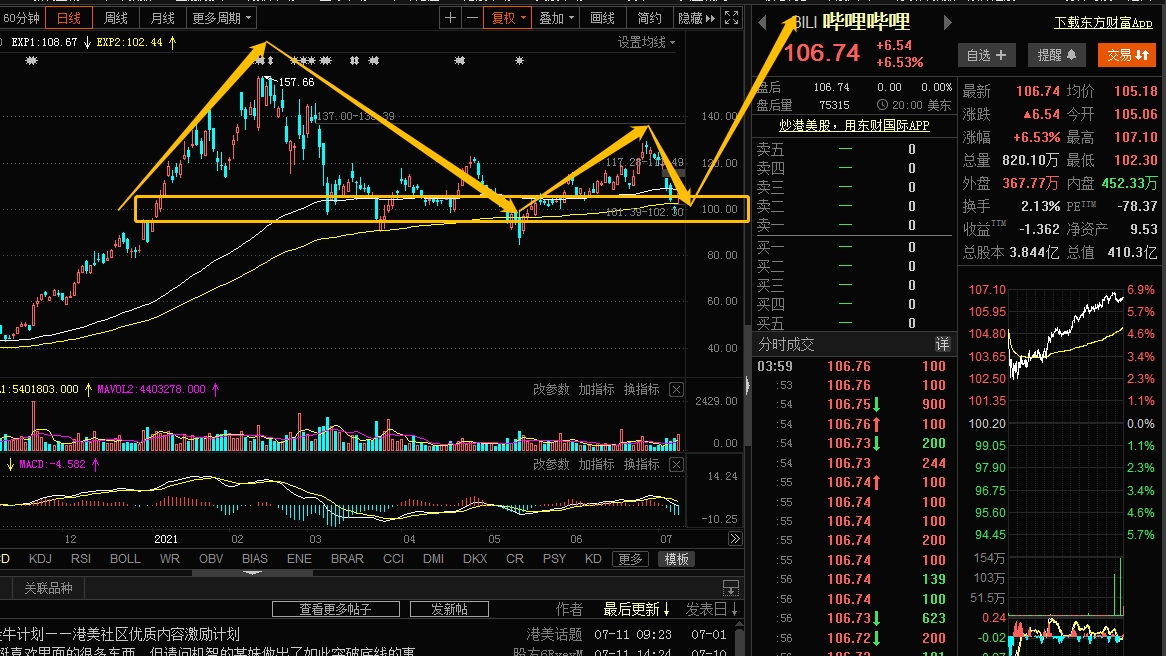Open the 交易 trade button
The height and width of the screenshot is (656, 1166).
(1127, 55)
